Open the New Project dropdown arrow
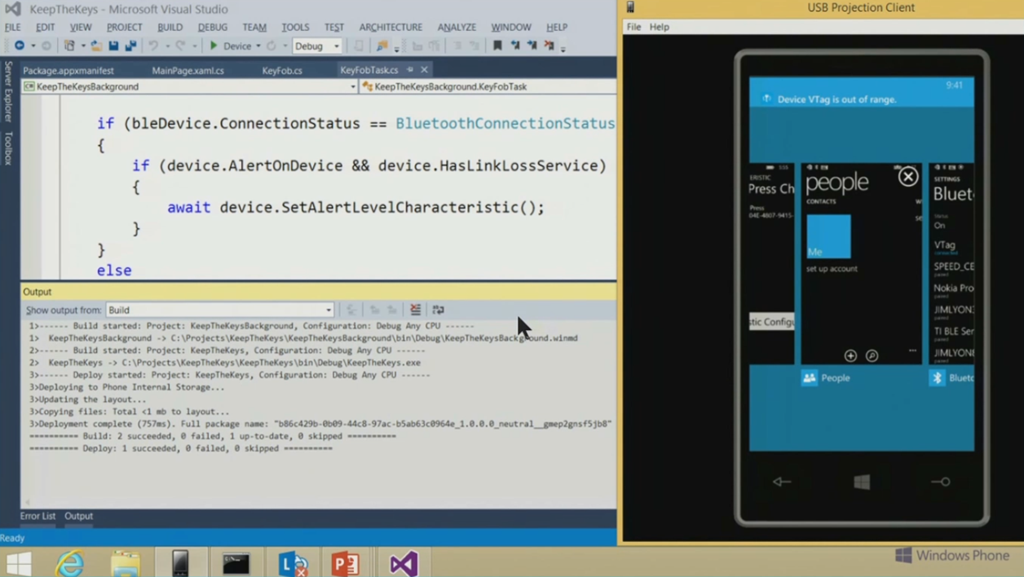1024x577 pixels. click(x=82, y=46)
